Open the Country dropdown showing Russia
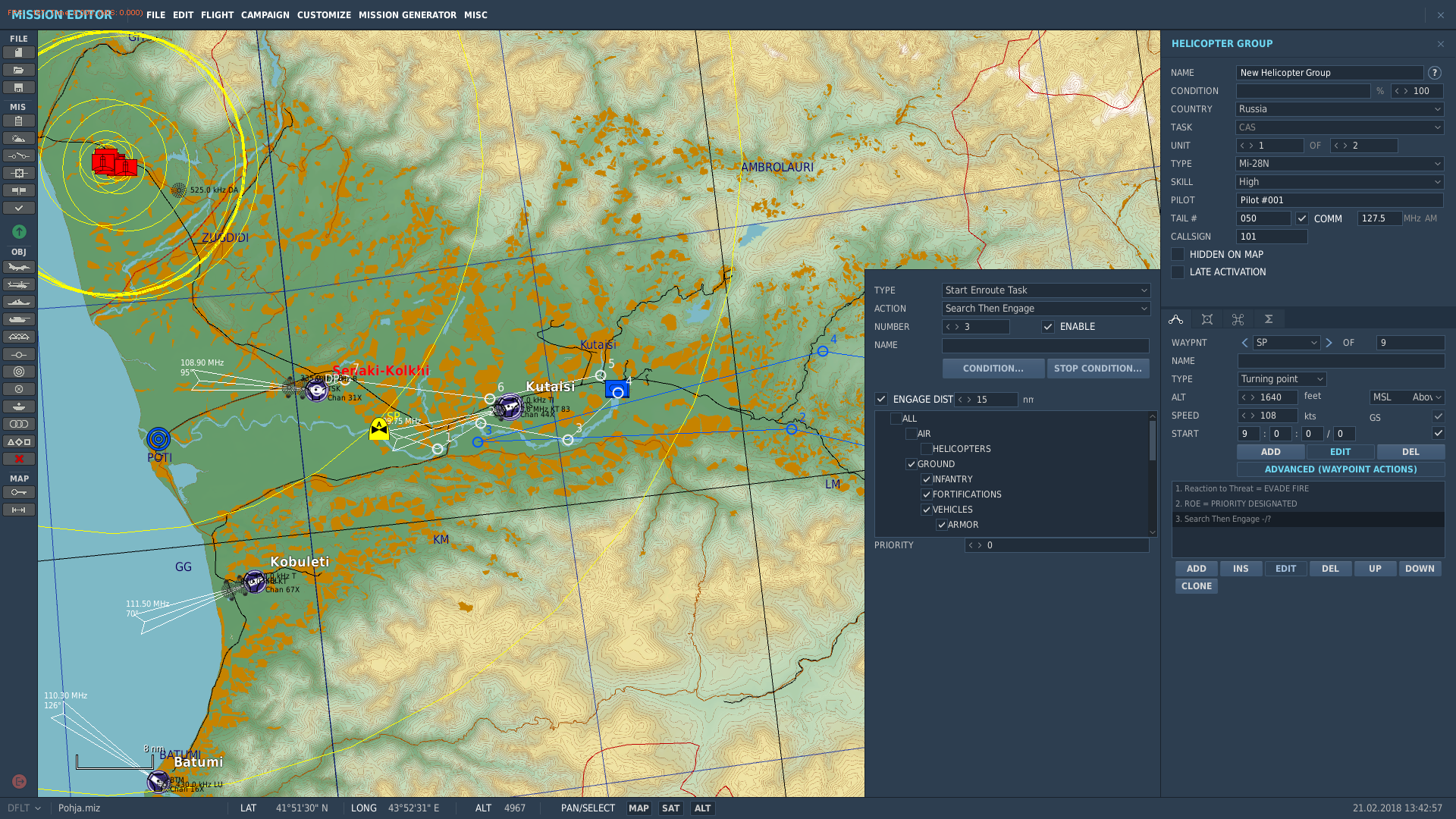1456x819 pixels. coord(1340,109)
